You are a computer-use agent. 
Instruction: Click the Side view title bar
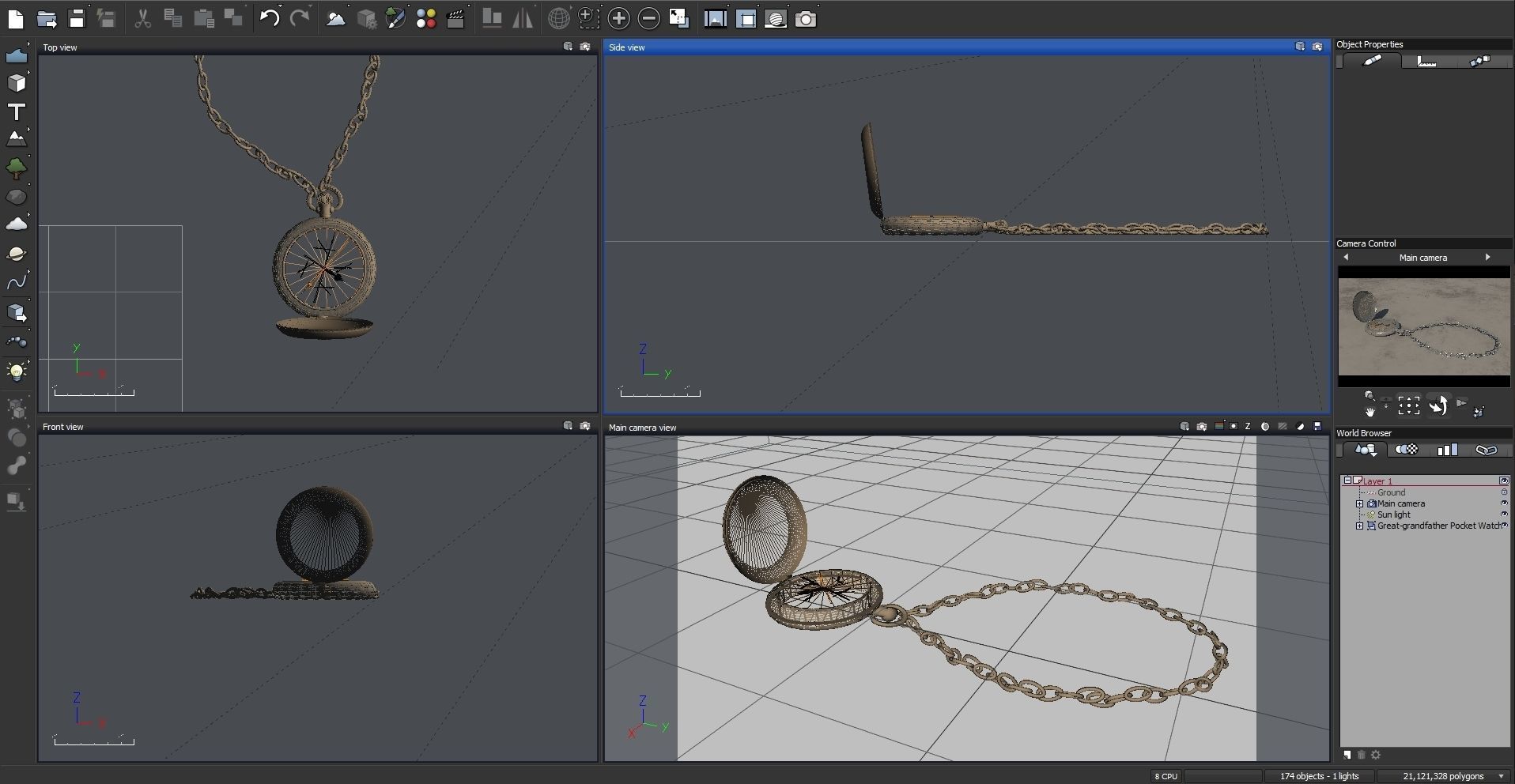pyautogui.click(x=966, y=47)
